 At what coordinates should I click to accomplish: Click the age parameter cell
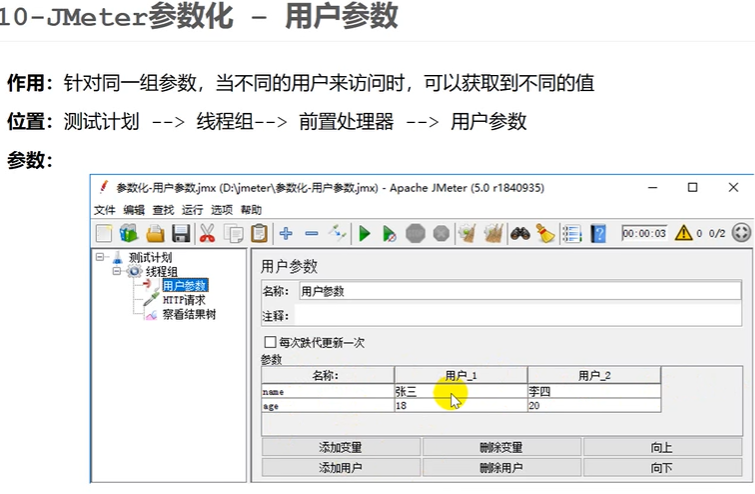[x=328, y=405]
